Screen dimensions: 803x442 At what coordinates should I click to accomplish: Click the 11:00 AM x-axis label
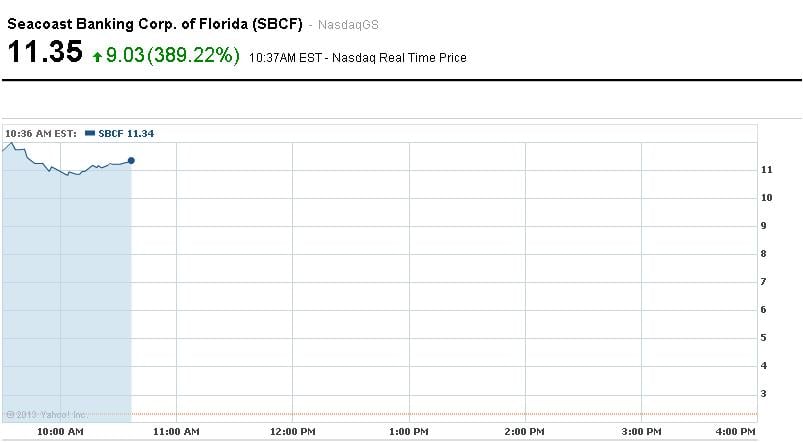(175, 431)
